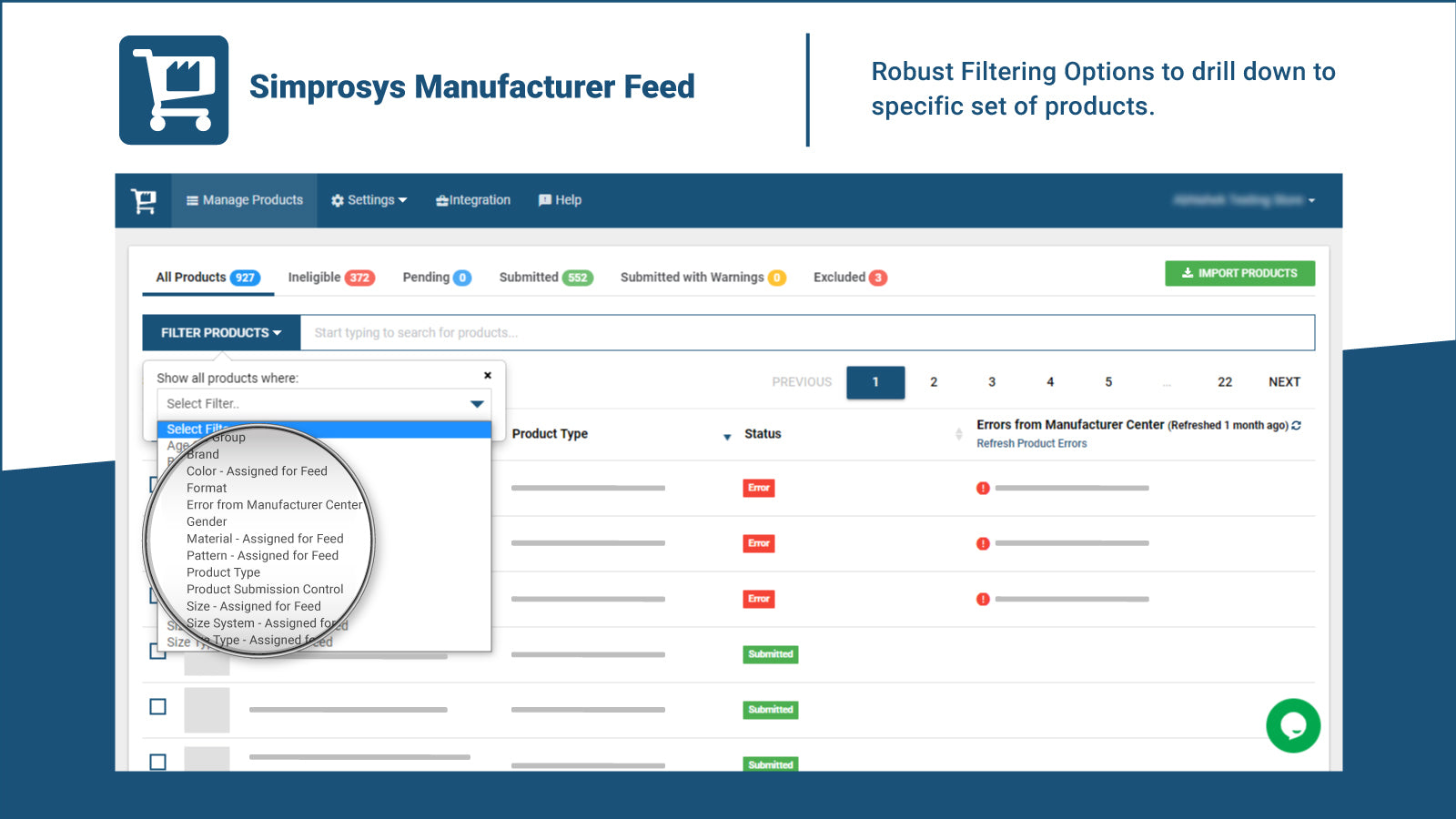Go to page 2 of the product list
Image resolution: width=1456 pixels, height=819 pixels.
[934, 382]
